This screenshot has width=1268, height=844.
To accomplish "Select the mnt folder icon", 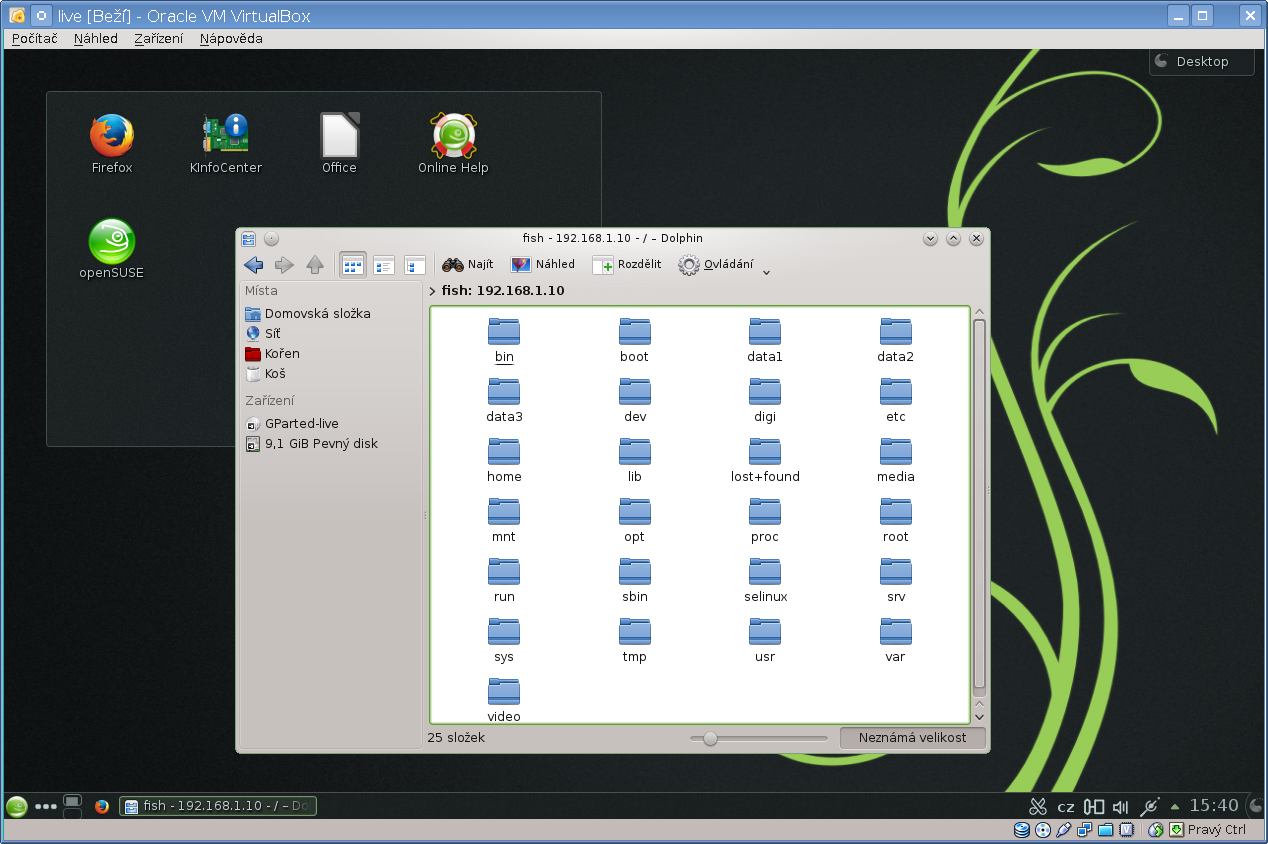I will [504, 512].
